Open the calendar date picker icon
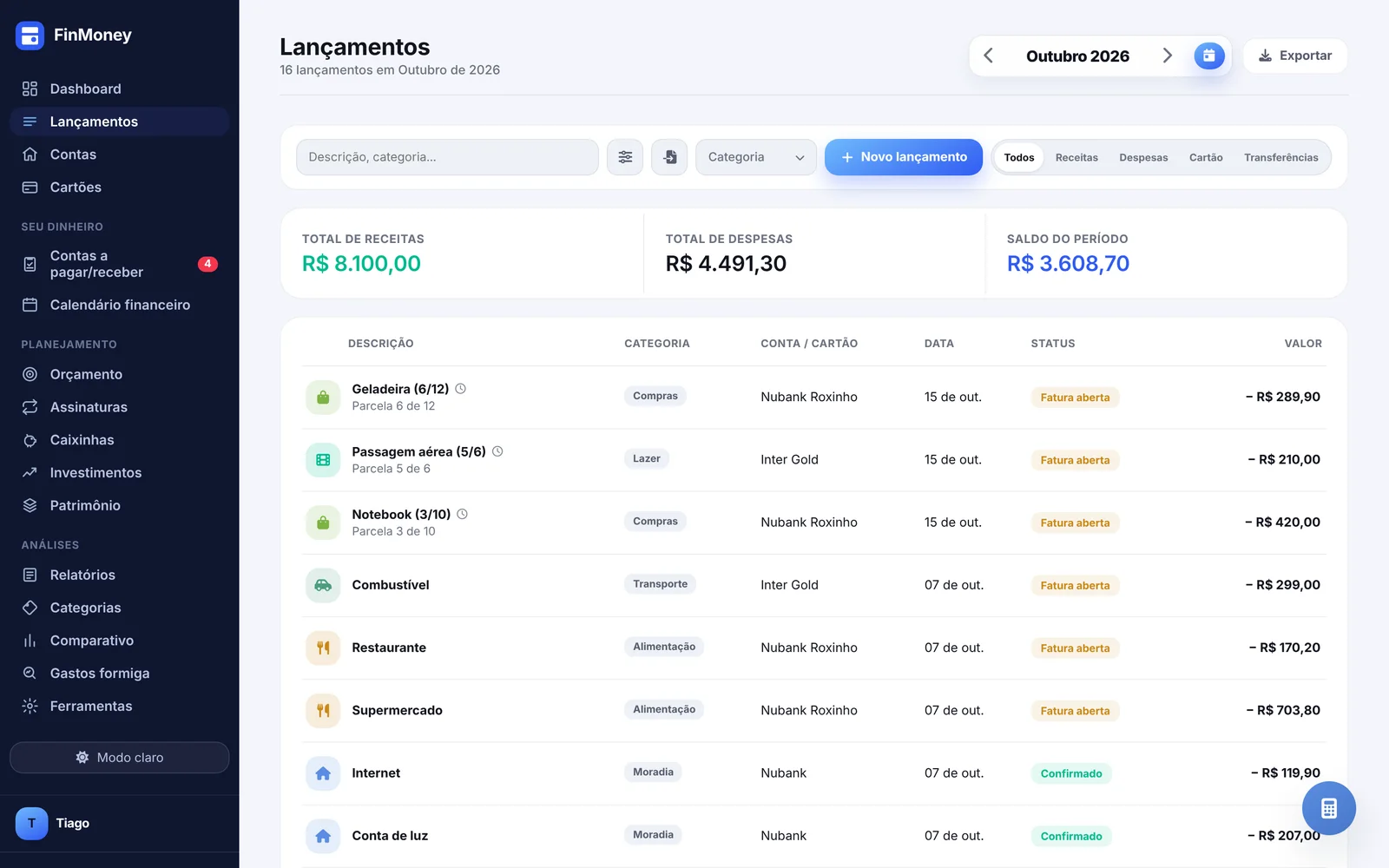The height and width of the screenshot is (868, 1389). pos(1208,56)
